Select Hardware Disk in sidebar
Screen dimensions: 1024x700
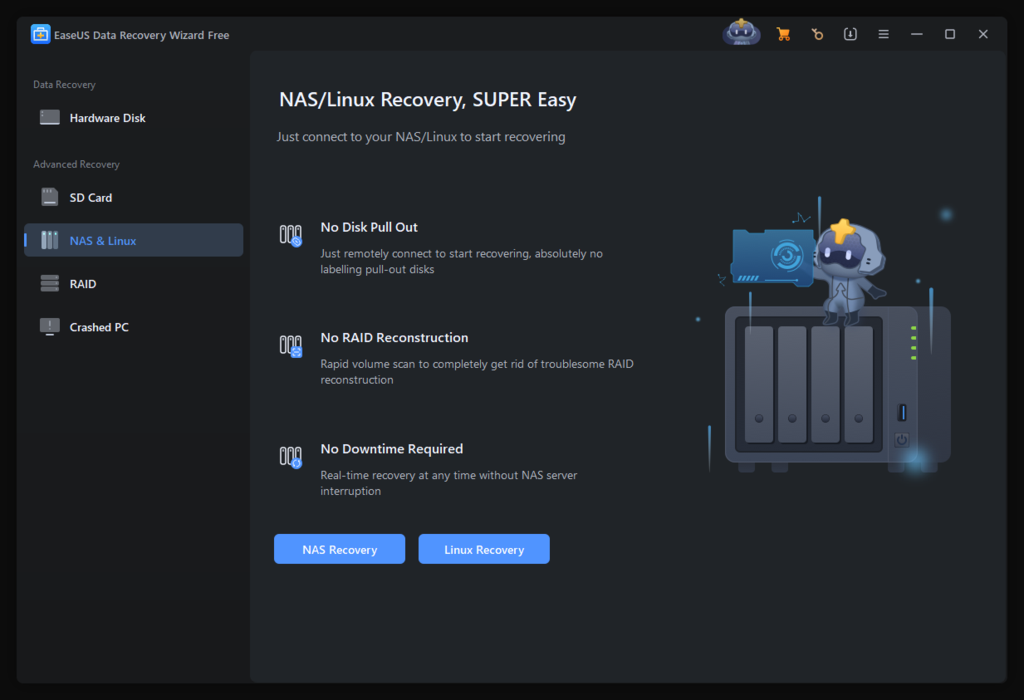(x=134, y=118)
